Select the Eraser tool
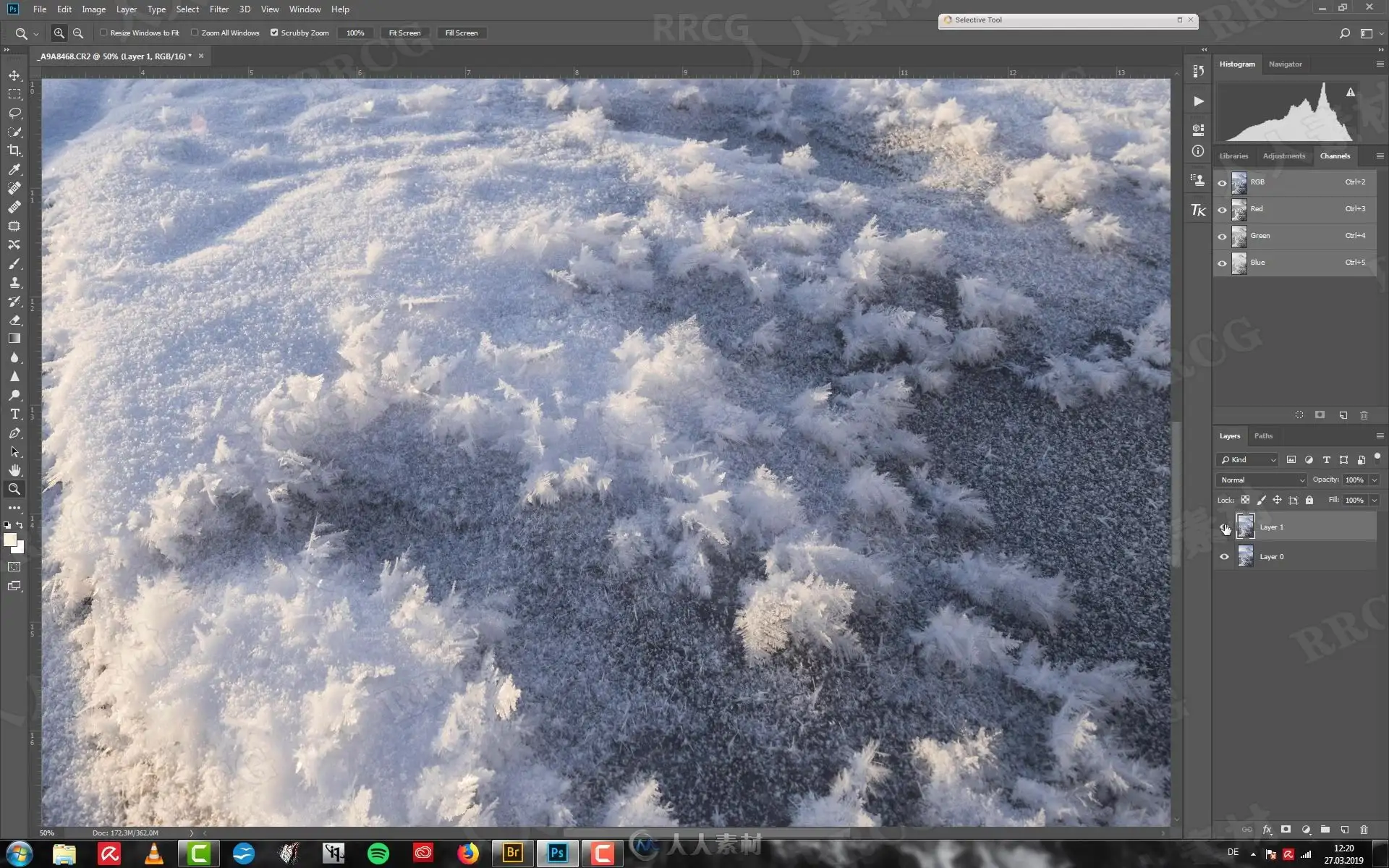The height and width of the screenshot is (868, 1389). [x=14, y=320]
